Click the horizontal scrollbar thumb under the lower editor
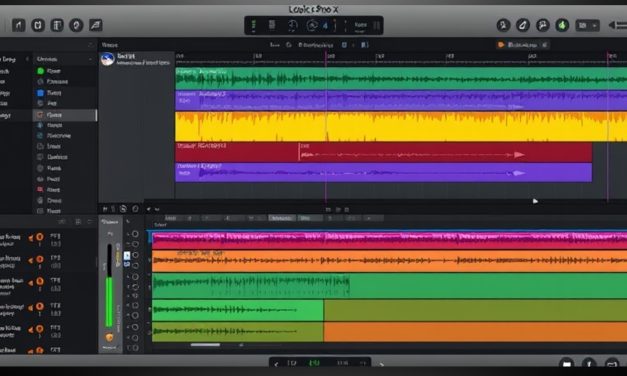Screen dimensions: 627x376 205,345
